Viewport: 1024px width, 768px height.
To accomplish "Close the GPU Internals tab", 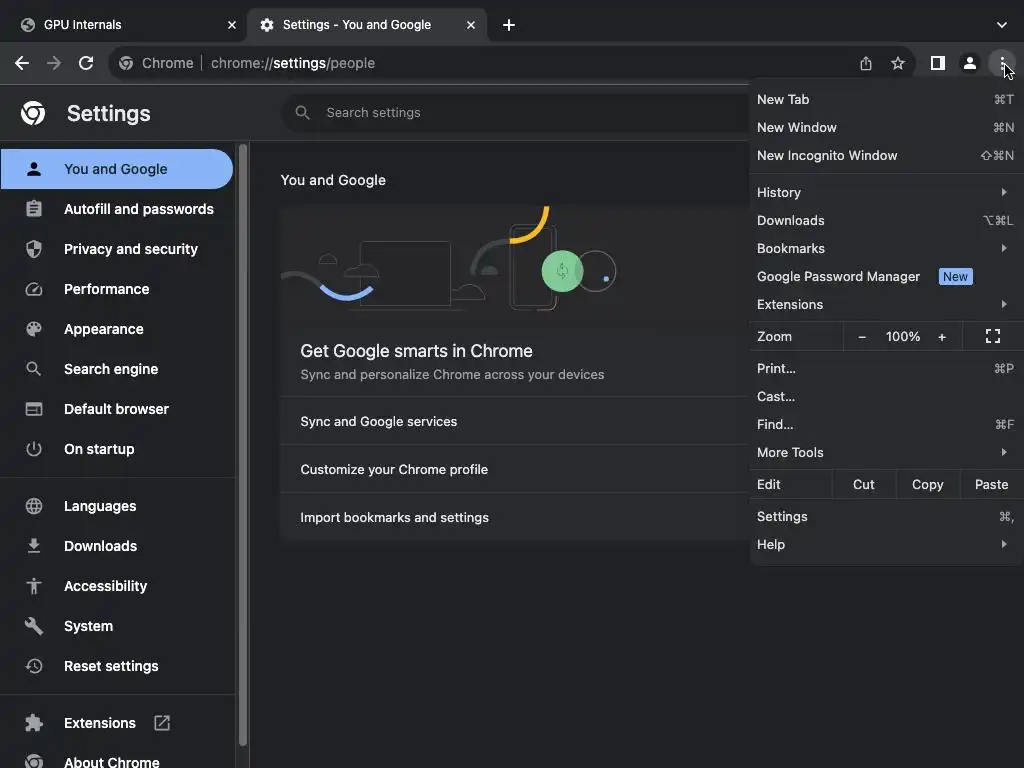I will (232, 25).
